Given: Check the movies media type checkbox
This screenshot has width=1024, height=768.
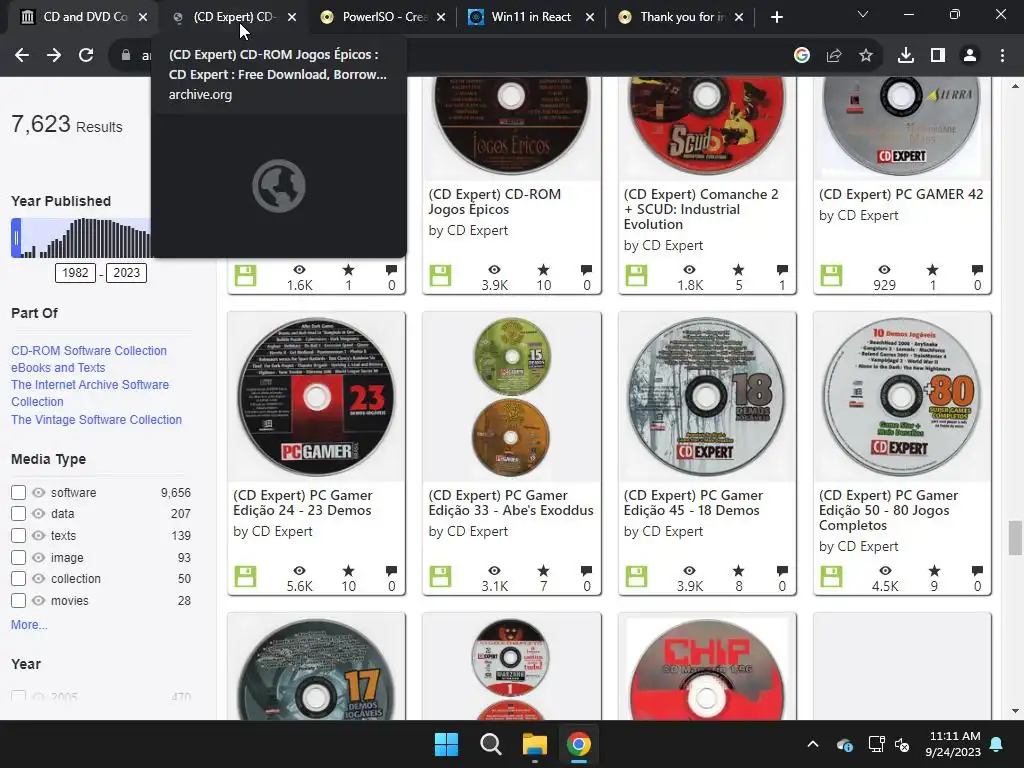Looking at the screenshot, I should pos(18,600).
